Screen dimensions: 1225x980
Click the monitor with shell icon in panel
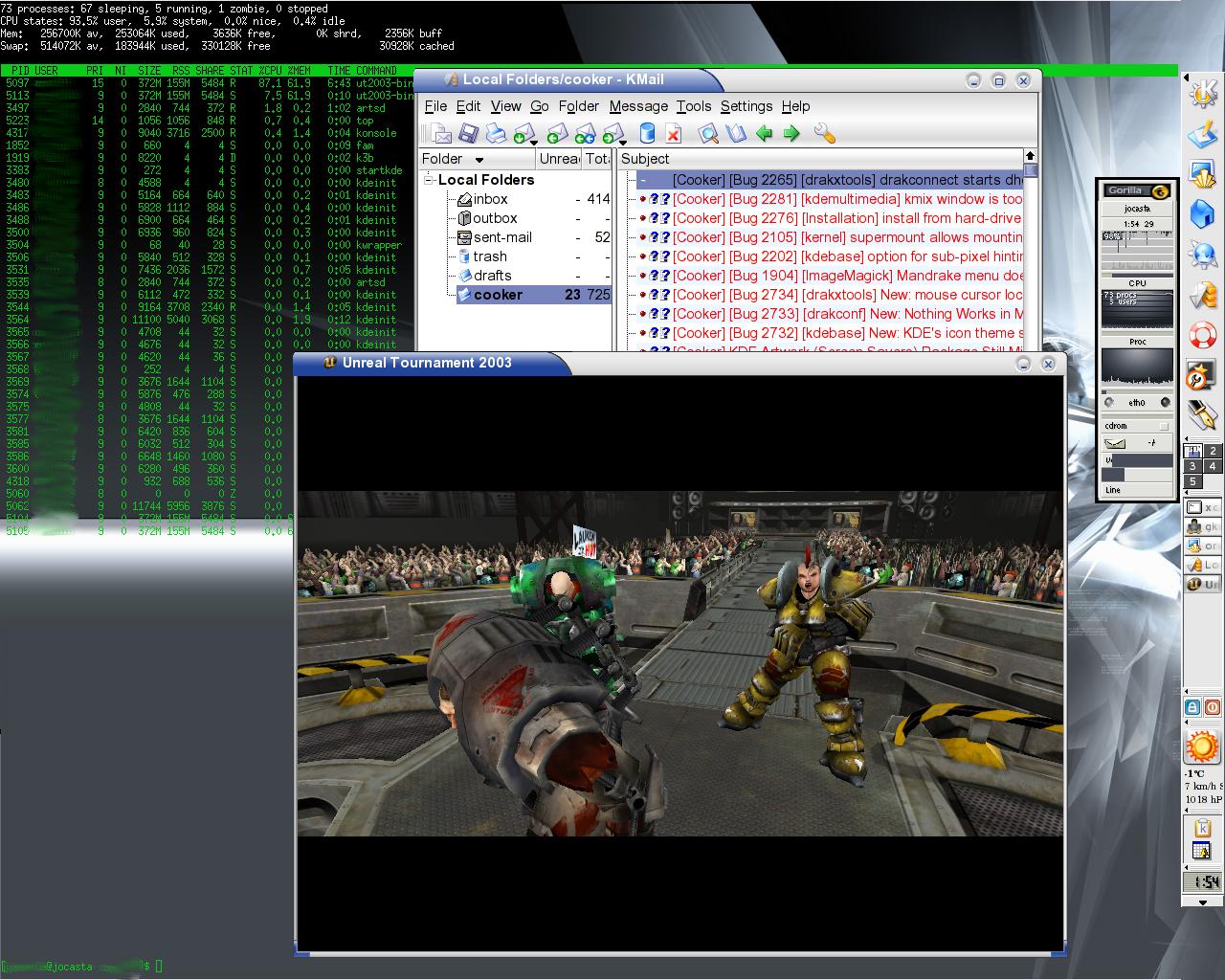pos(1202,174)
